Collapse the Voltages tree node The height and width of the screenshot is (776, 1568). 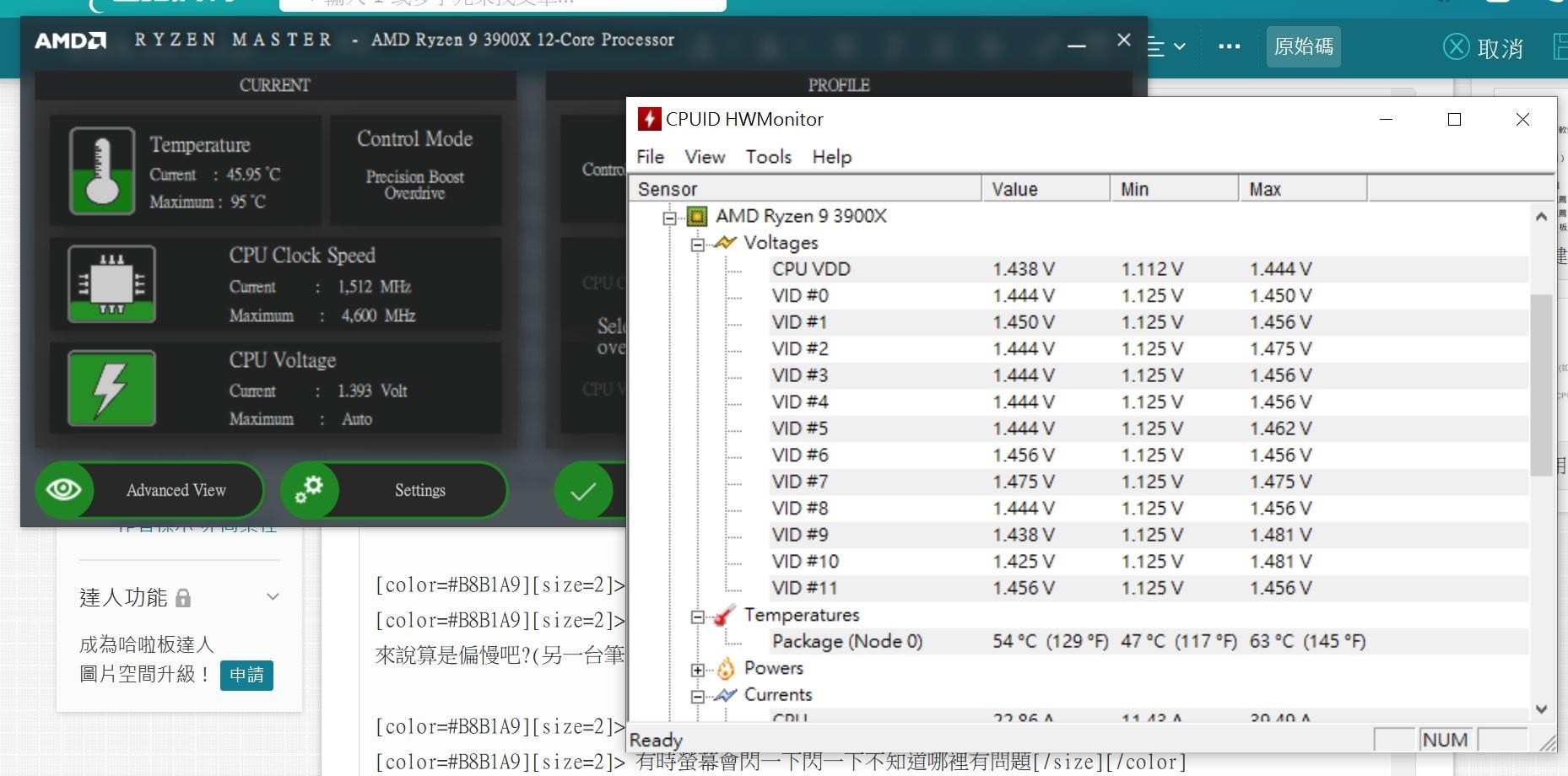coord(697,245)
